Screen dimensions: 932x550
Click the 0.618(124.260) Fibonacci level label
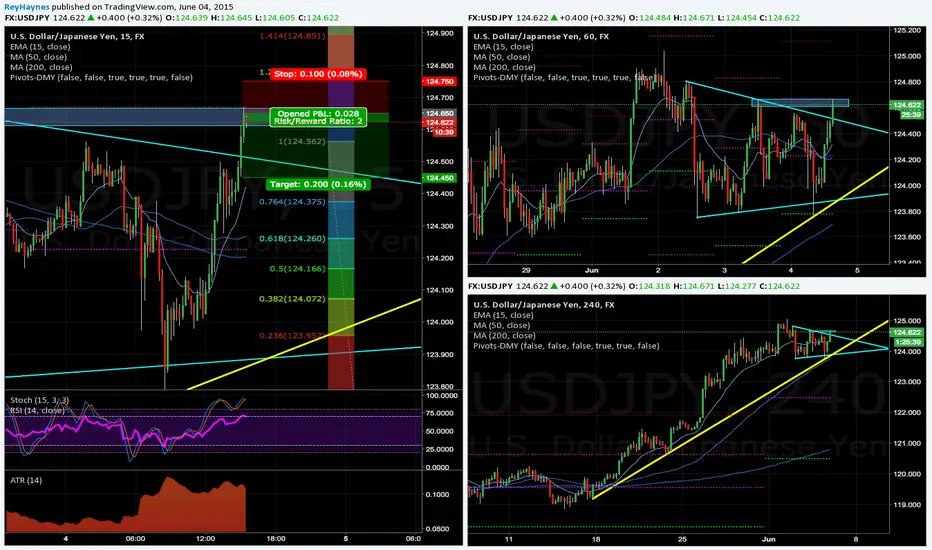(x=292, y=238)
